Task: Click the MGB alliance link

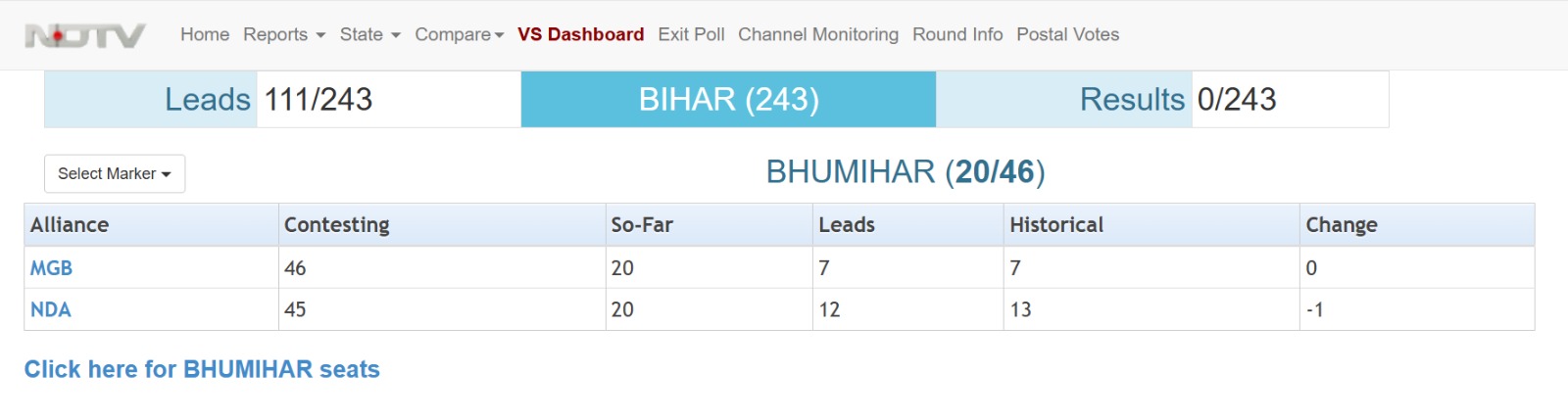Action: click(51, 267)
